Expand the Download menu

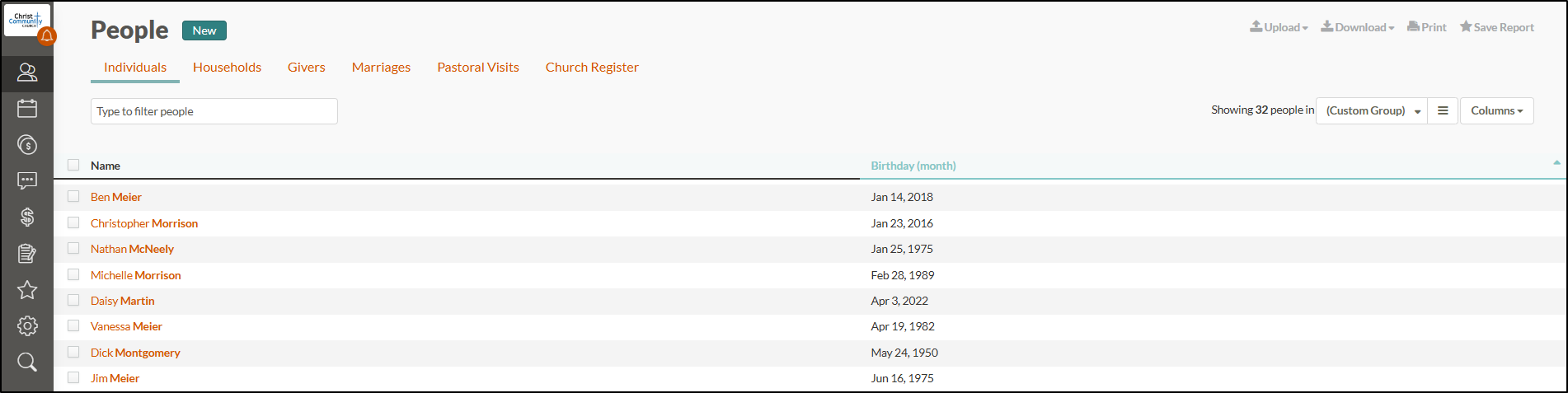point(1358,27)
